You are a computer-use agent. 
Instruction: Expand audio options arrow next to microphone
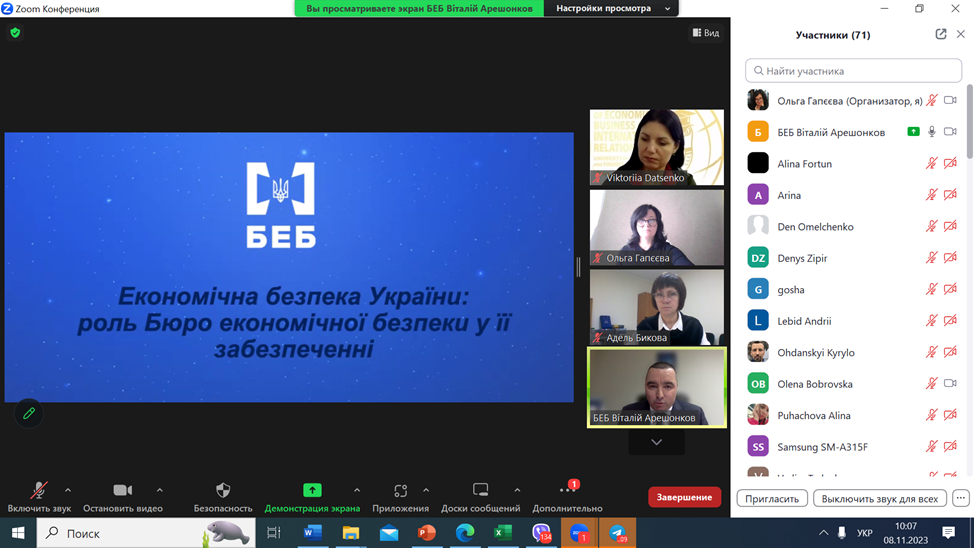(68, 490)
